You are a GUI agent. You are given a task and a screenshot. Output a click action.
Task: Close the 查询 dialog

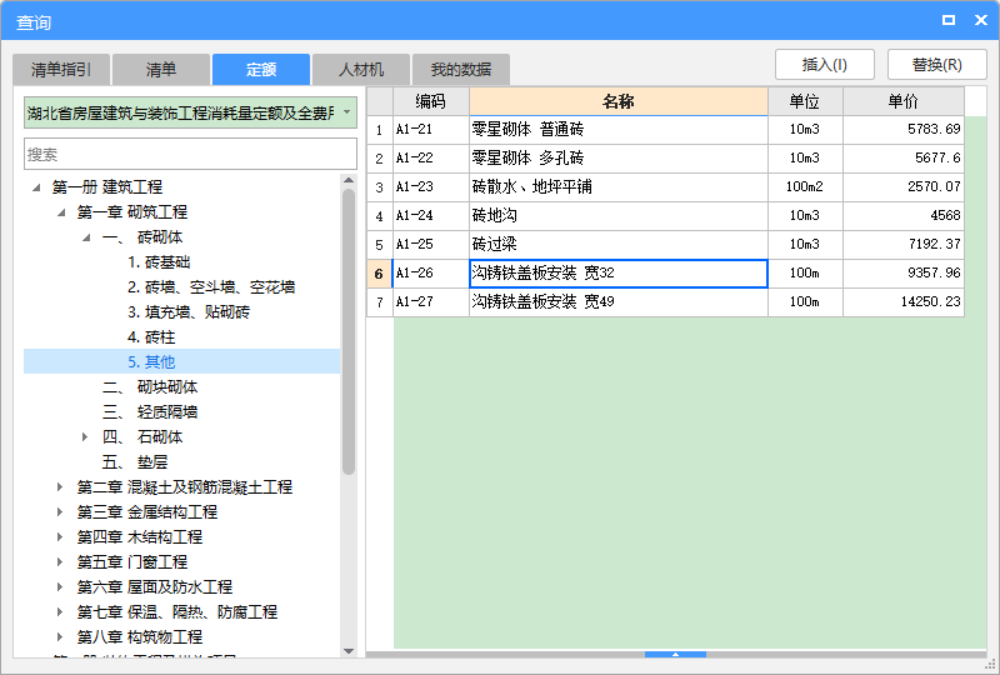coord(981,20)
